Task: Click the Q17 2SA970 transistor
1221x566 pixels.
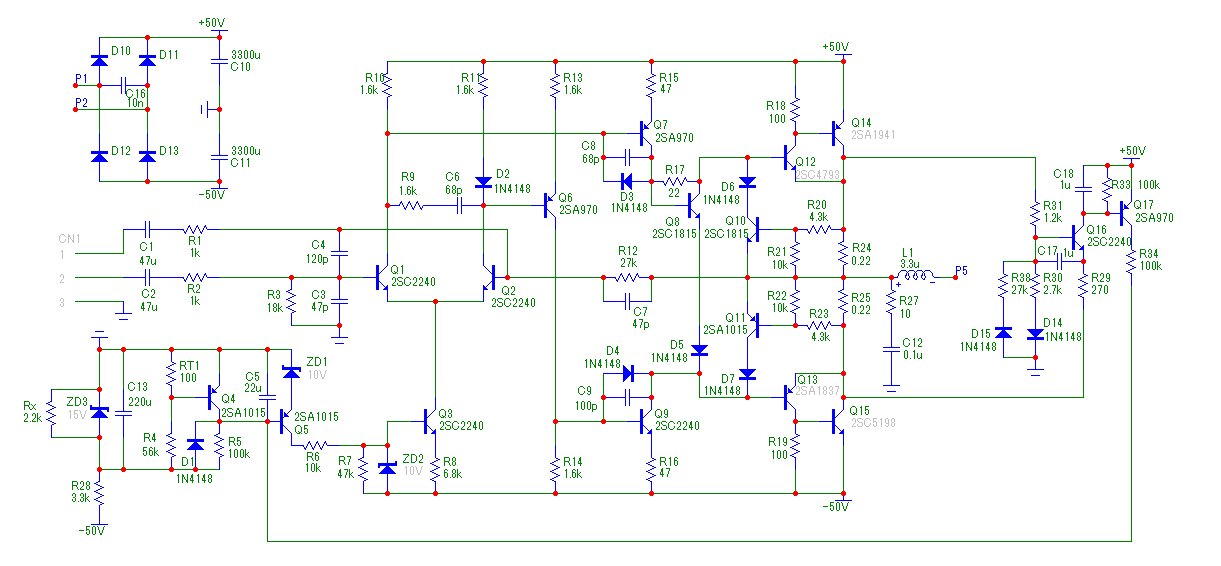Action: (1126, 211)
